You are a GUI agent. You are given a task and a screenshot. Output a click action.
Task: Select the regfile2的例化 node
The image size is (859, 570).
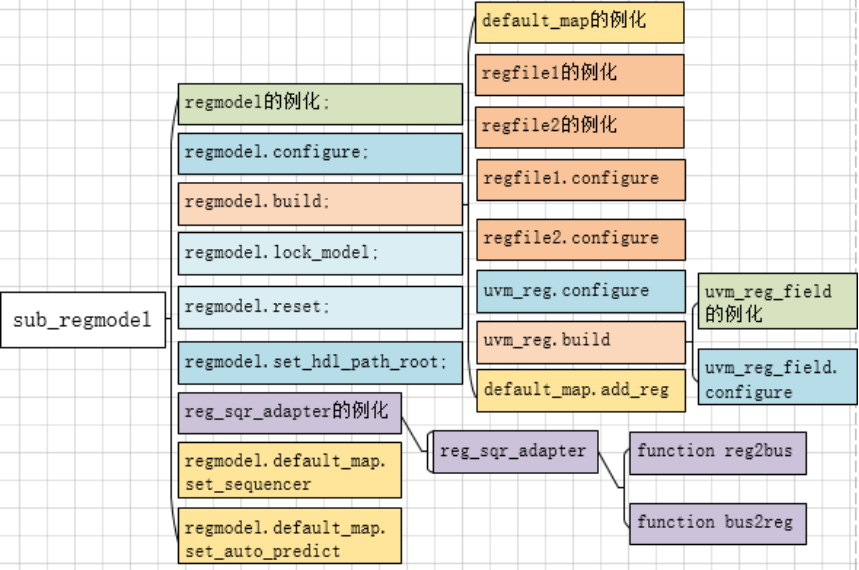tap(580, 128)
